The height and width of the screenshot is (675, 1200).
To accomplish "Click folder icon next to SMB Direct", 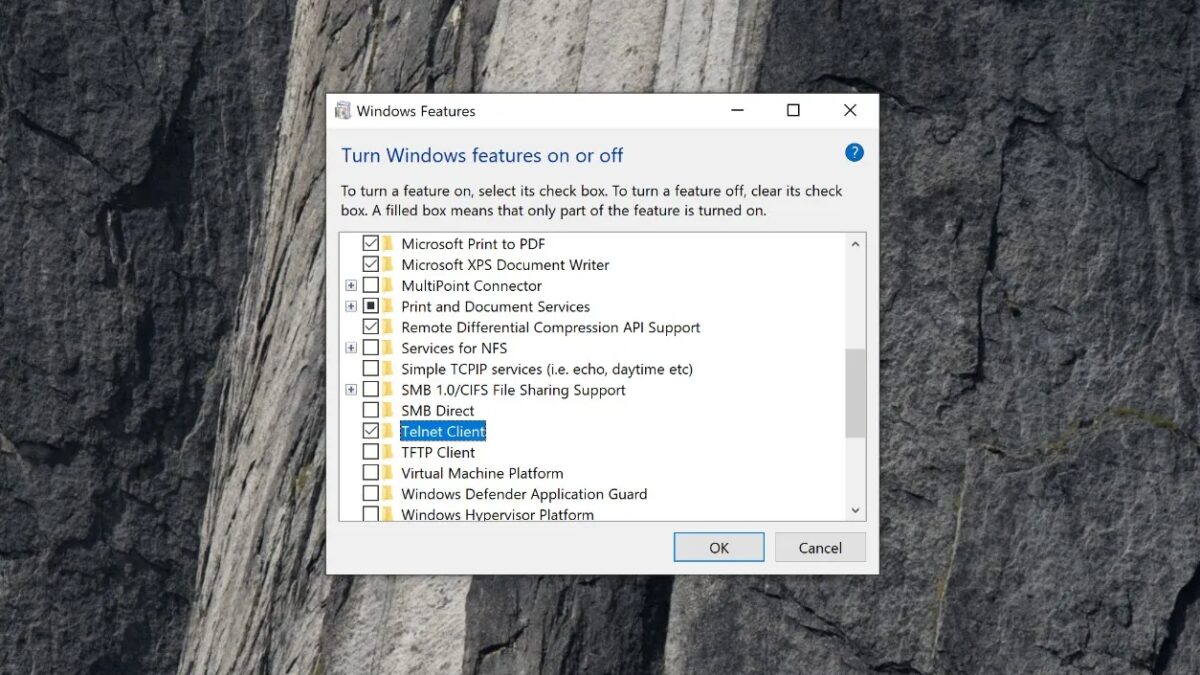I will click(388, 410).
